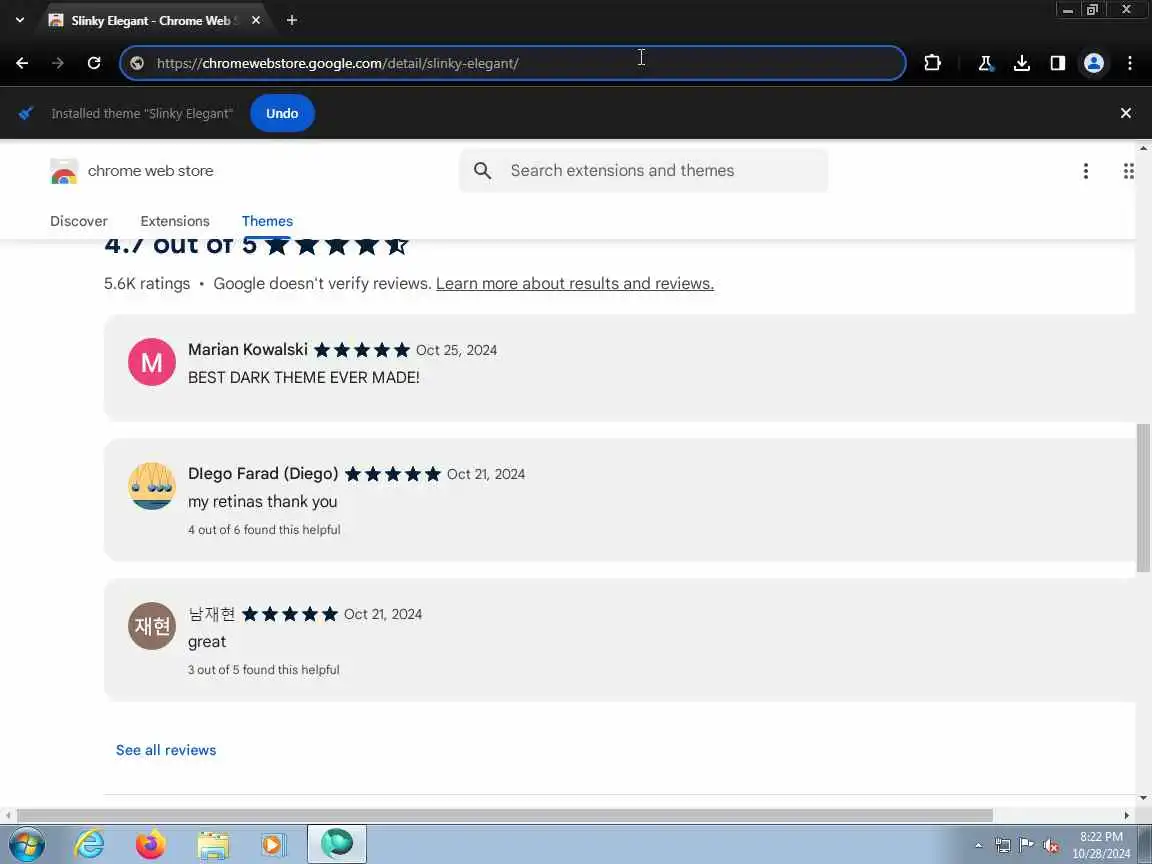
Task: Launch Internet Explorer from the taskbar
Action: pos(89,844)
